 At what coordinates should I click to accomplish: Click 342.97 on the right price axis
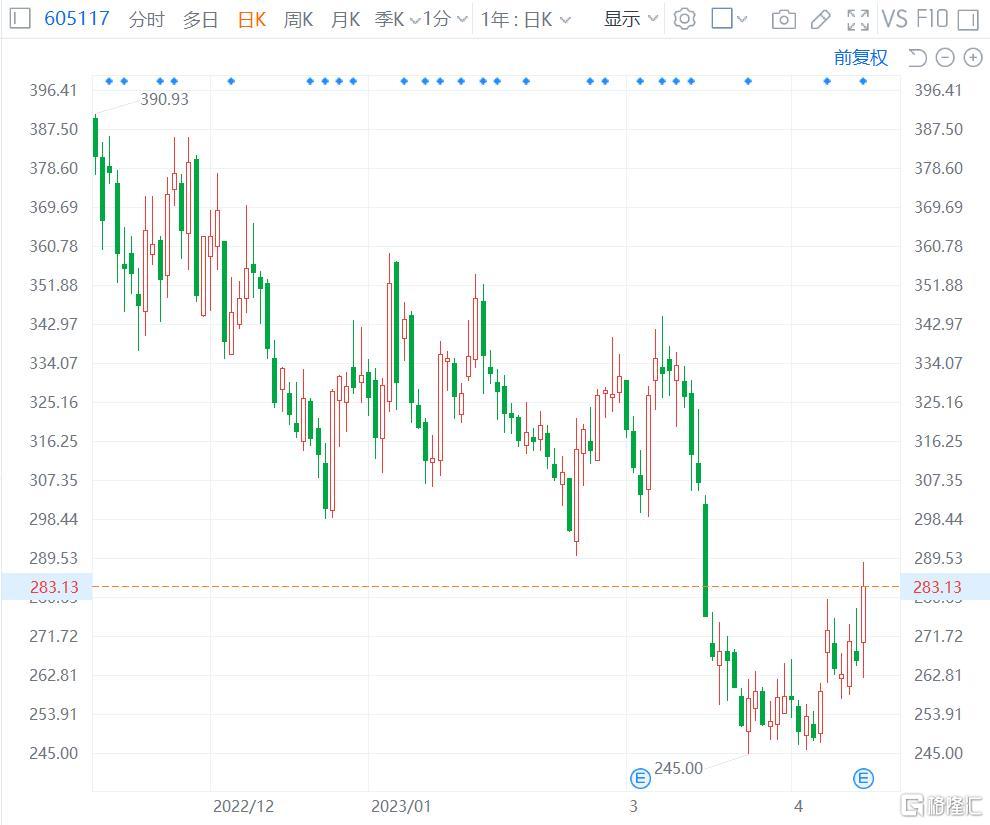pos(939,324)
